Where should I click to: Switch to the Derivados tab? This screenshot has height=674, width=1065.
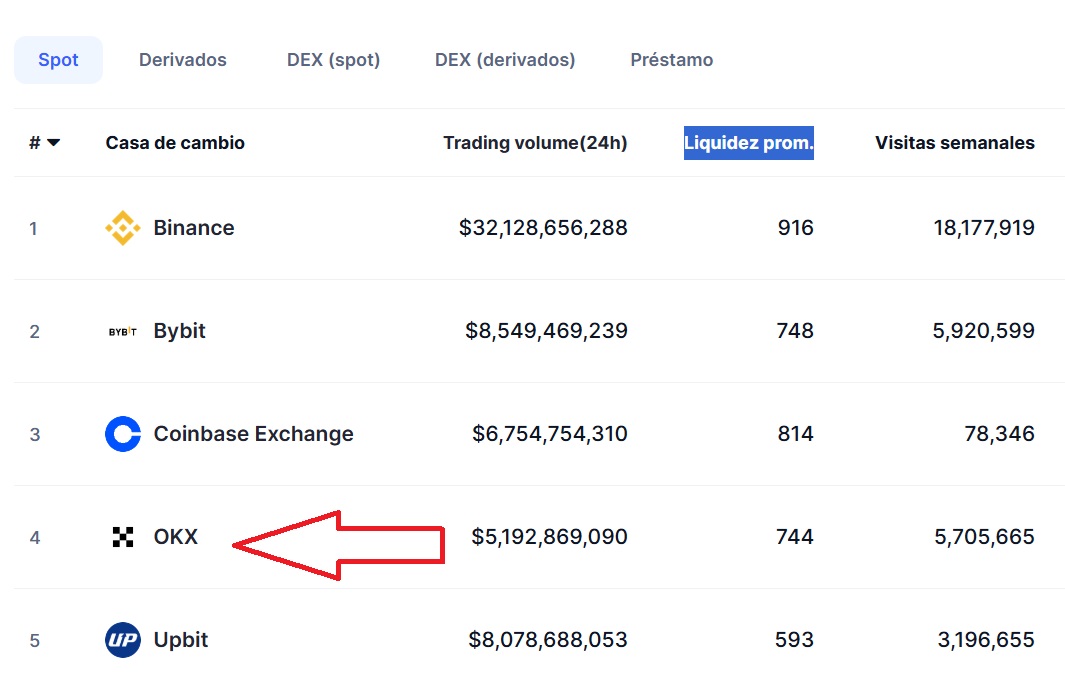(x=182, y=59)
